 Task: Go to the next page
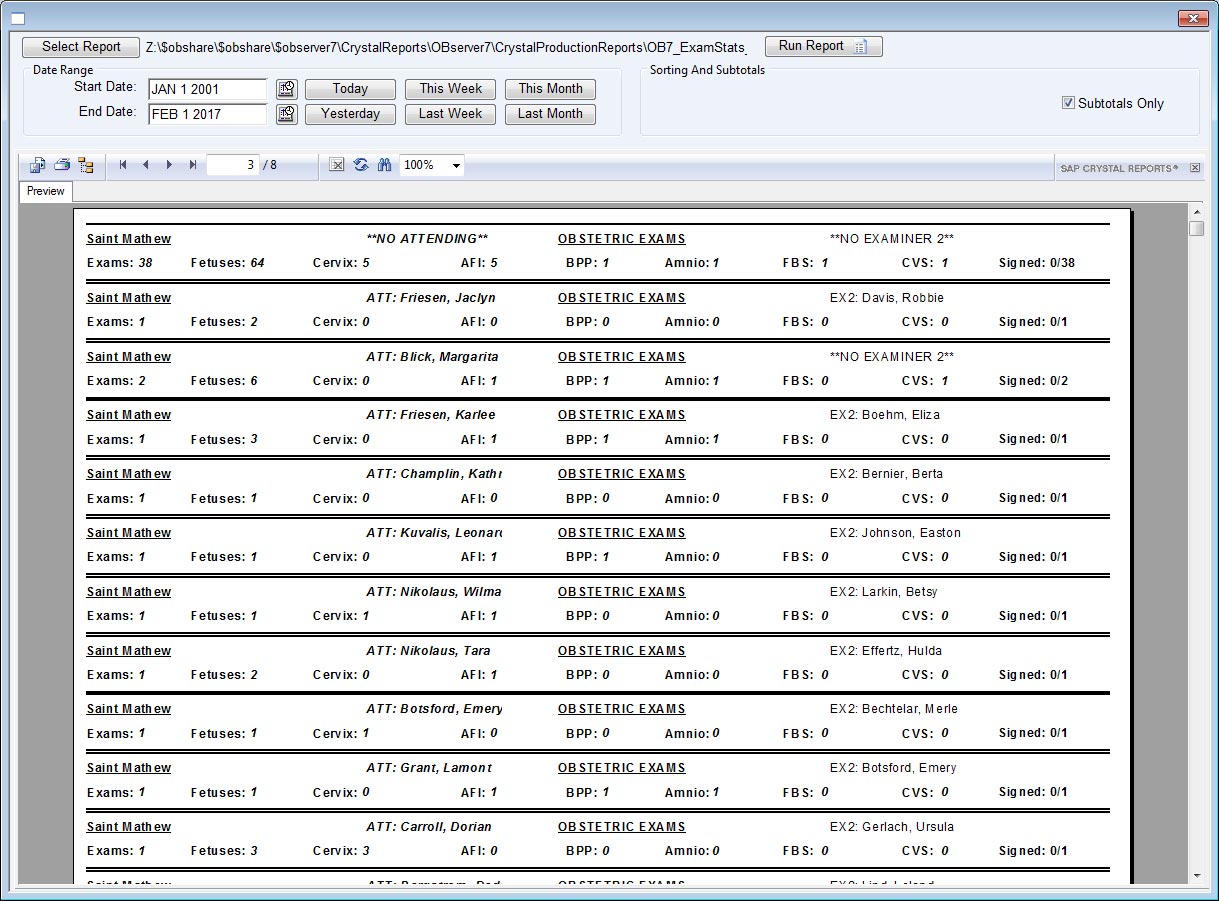click(x=169, y=165)
